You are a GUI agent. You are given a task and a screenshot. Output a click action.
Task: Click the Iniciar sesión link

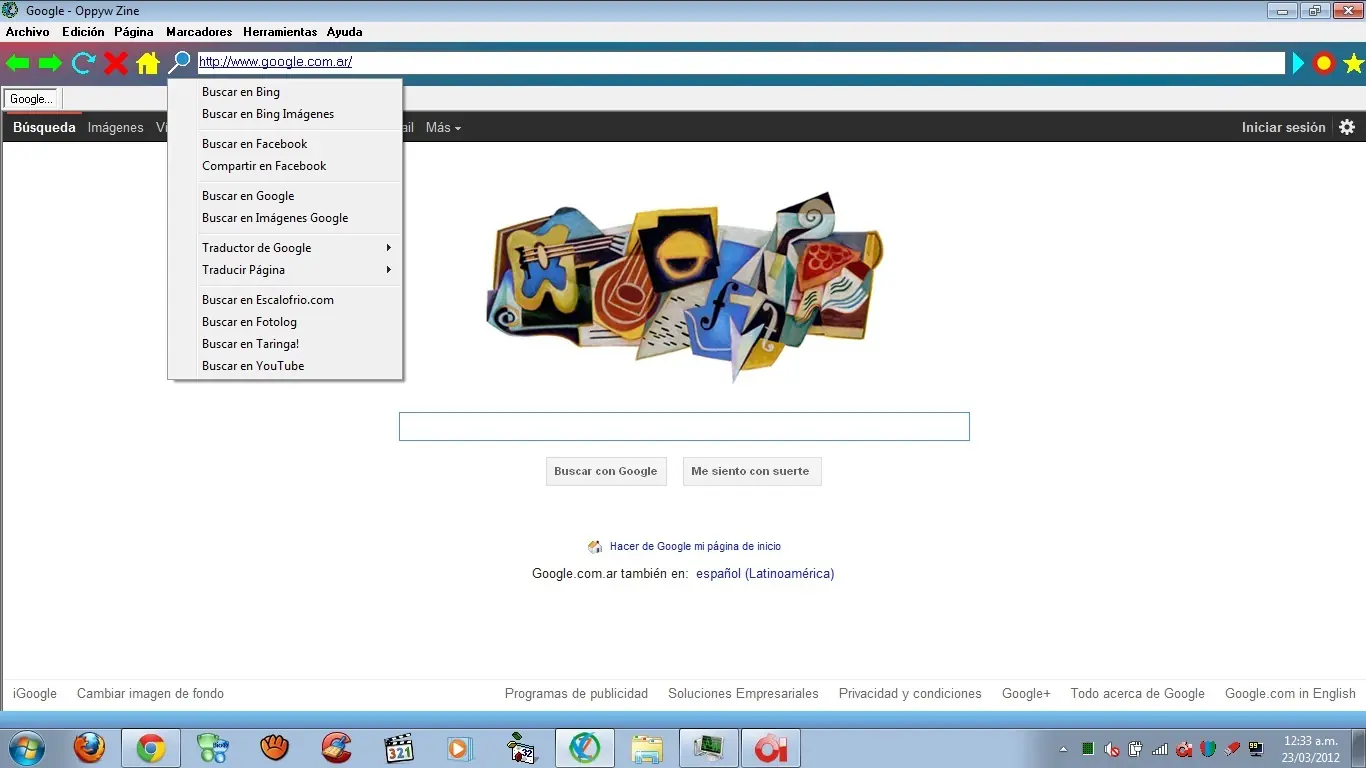point(1283,127)
